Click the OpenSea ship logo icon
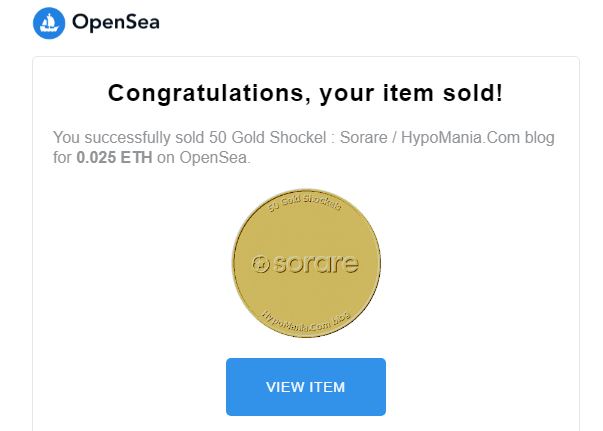The height and width of the screenshot is (431, 603). pos(49,23)
